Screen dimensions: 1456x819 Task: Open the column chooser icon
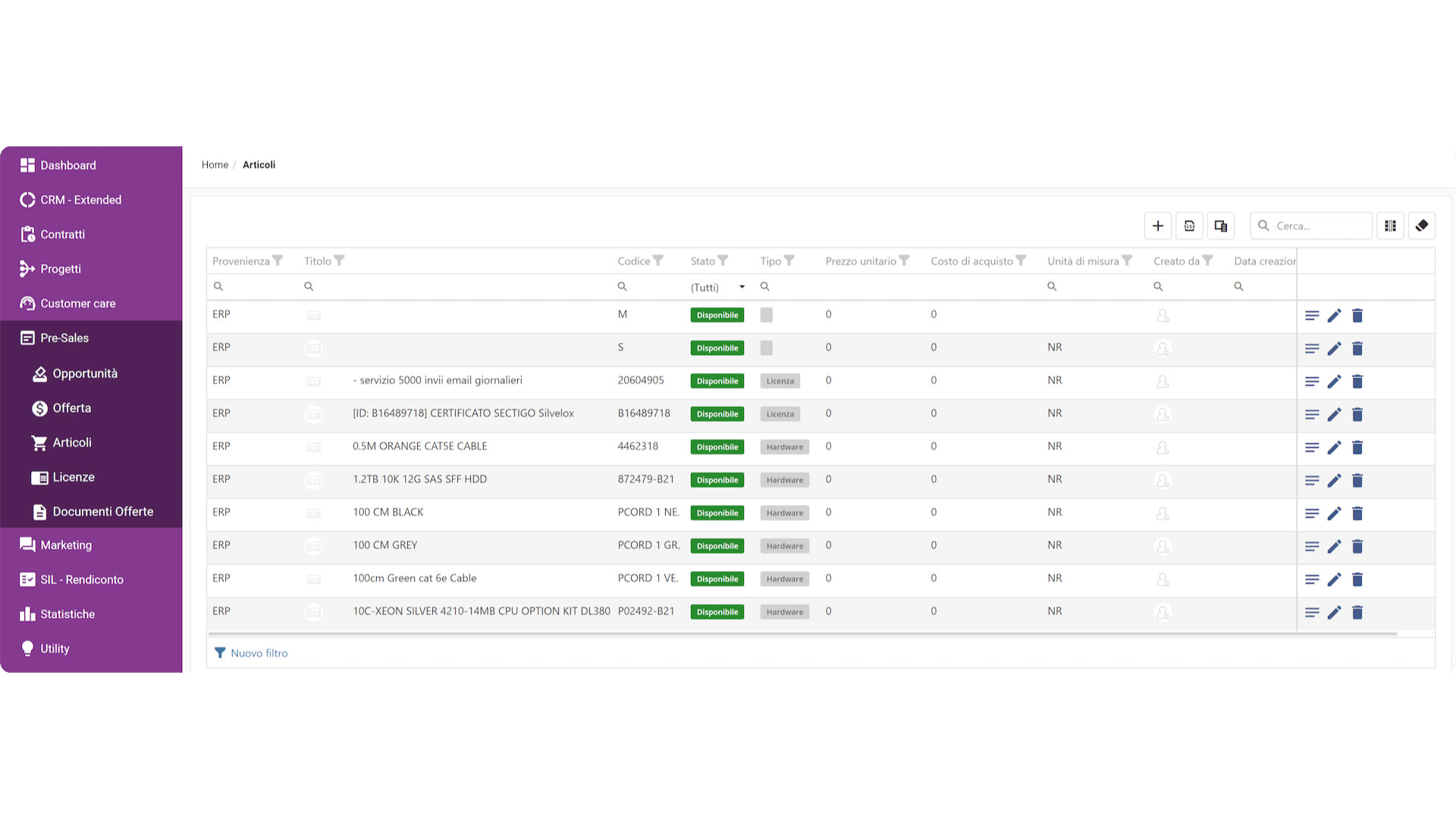1390,226
